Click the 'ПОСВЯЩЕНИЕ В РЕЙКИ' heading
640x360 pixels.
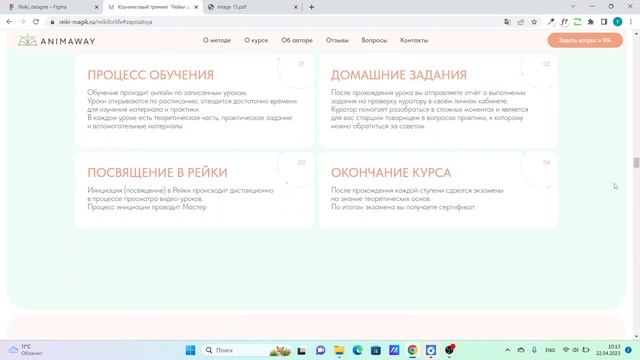[157, 172]
